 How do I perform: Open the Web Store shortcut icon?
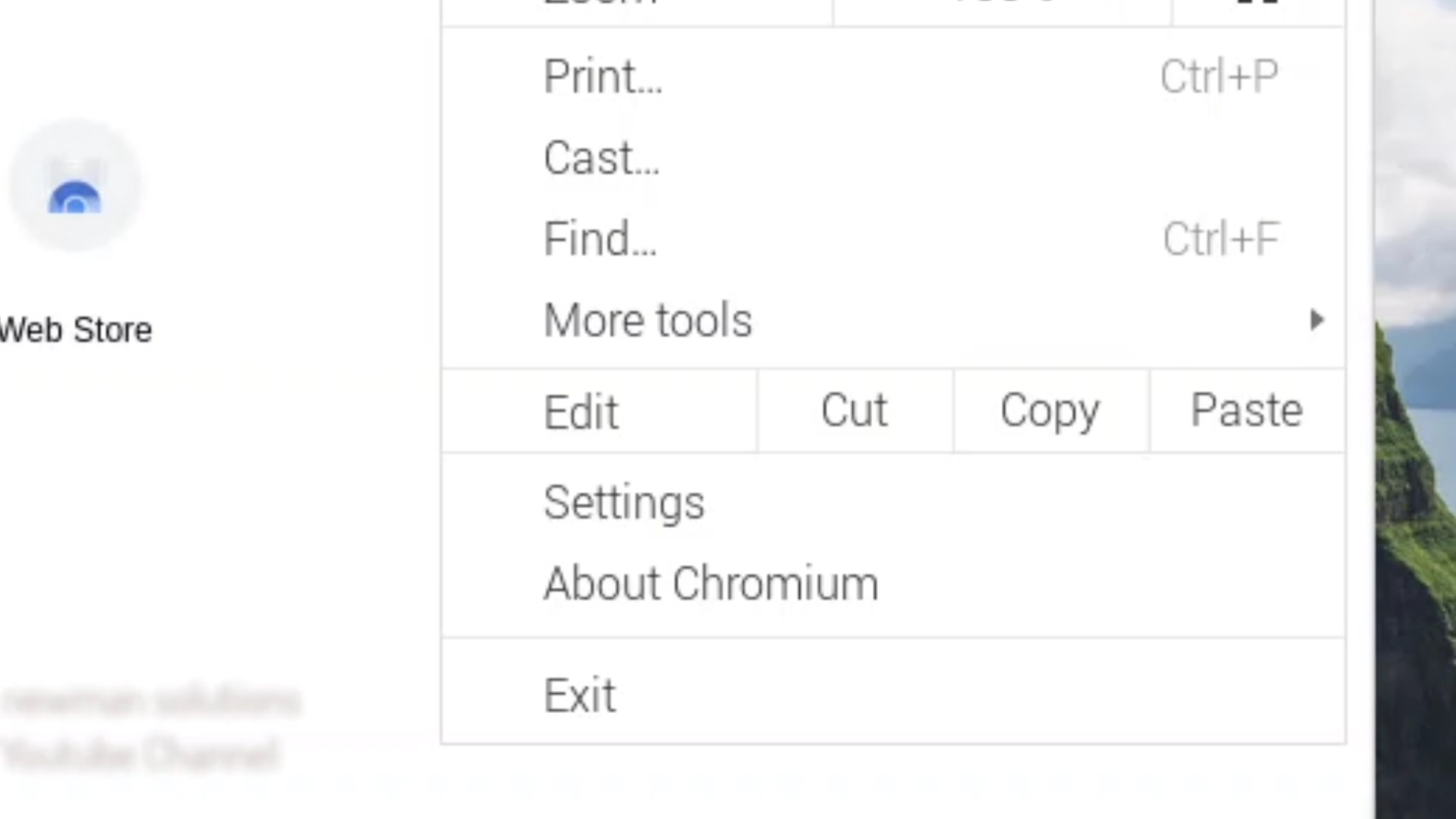pos(76,185)
